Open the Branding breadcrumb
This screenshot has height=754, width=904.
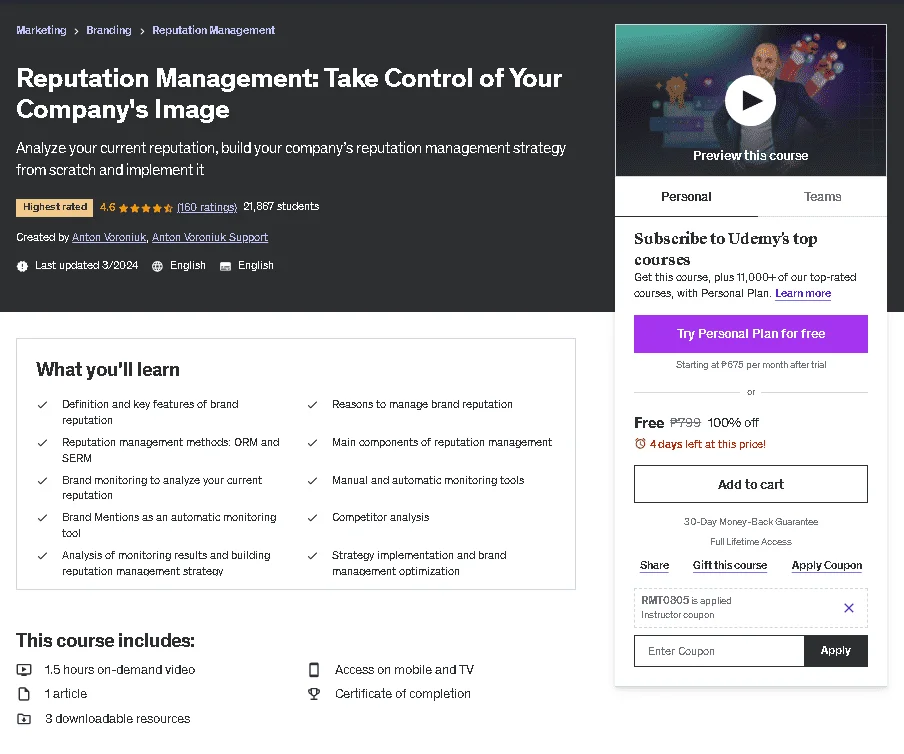click(109, 30)
